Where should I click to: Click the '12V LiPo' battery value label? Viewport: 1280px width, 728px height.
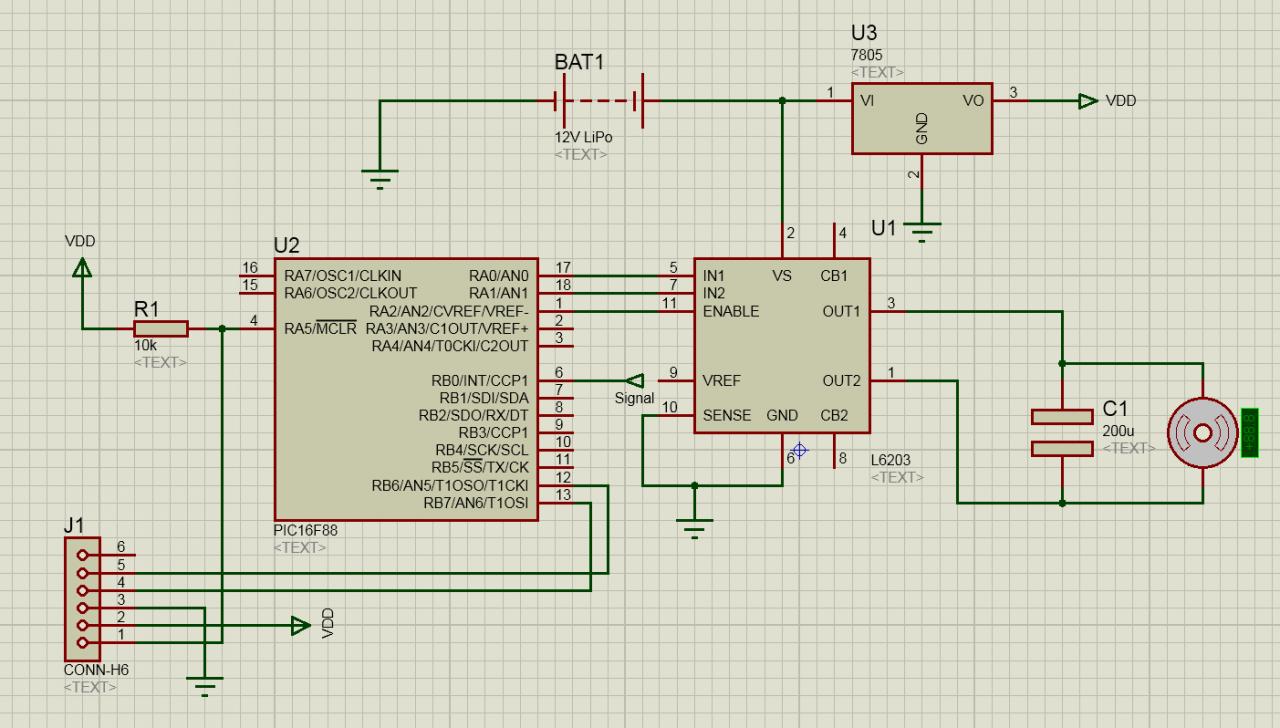click(x=584, y=137)
